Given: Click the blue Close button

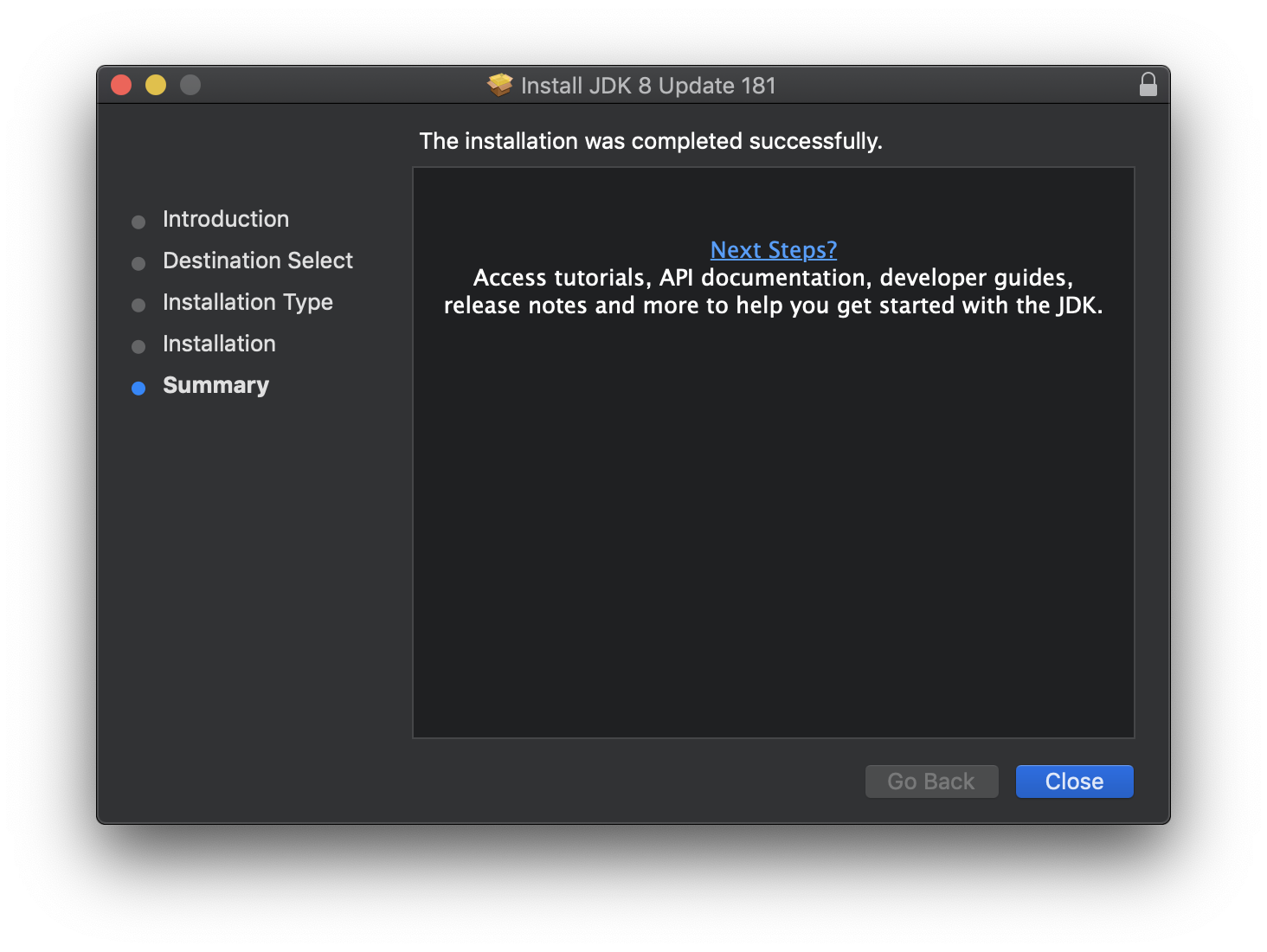Looking at the screenshot, I should (x=1074, y=782).
